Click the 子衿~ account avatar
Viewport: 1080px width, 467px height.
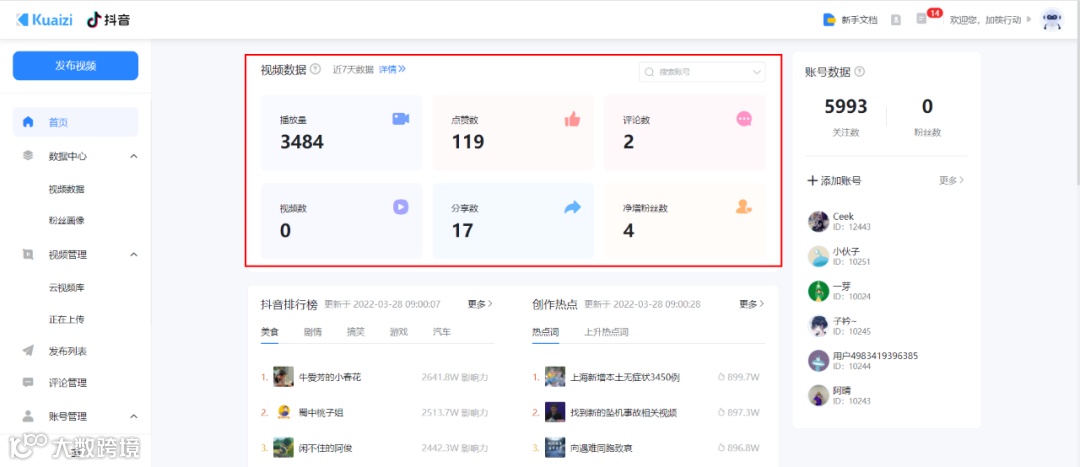[818, 326]
